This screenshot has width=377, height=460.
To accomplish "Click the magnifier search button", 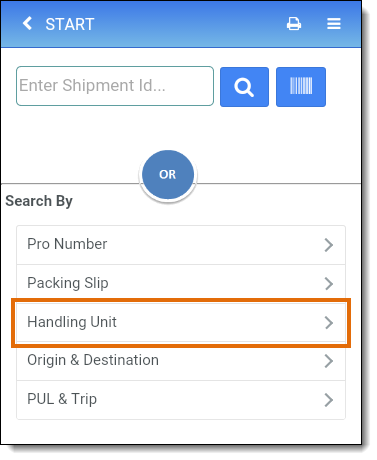I will (244, 87).
